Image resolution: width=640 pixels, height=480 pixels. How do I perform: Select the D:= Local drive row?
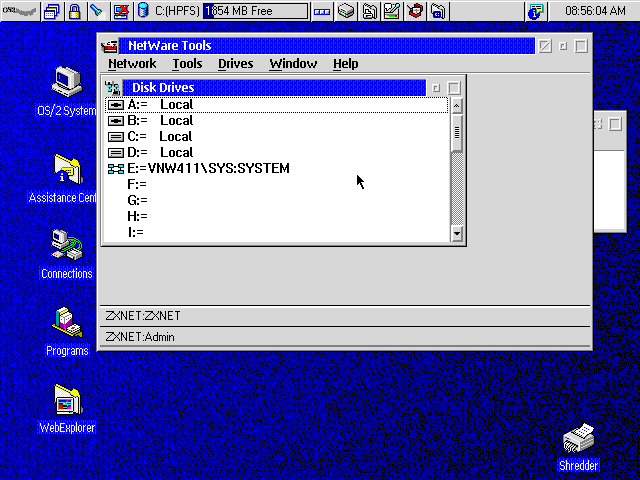pyautogui.click(x=276, y=153)
